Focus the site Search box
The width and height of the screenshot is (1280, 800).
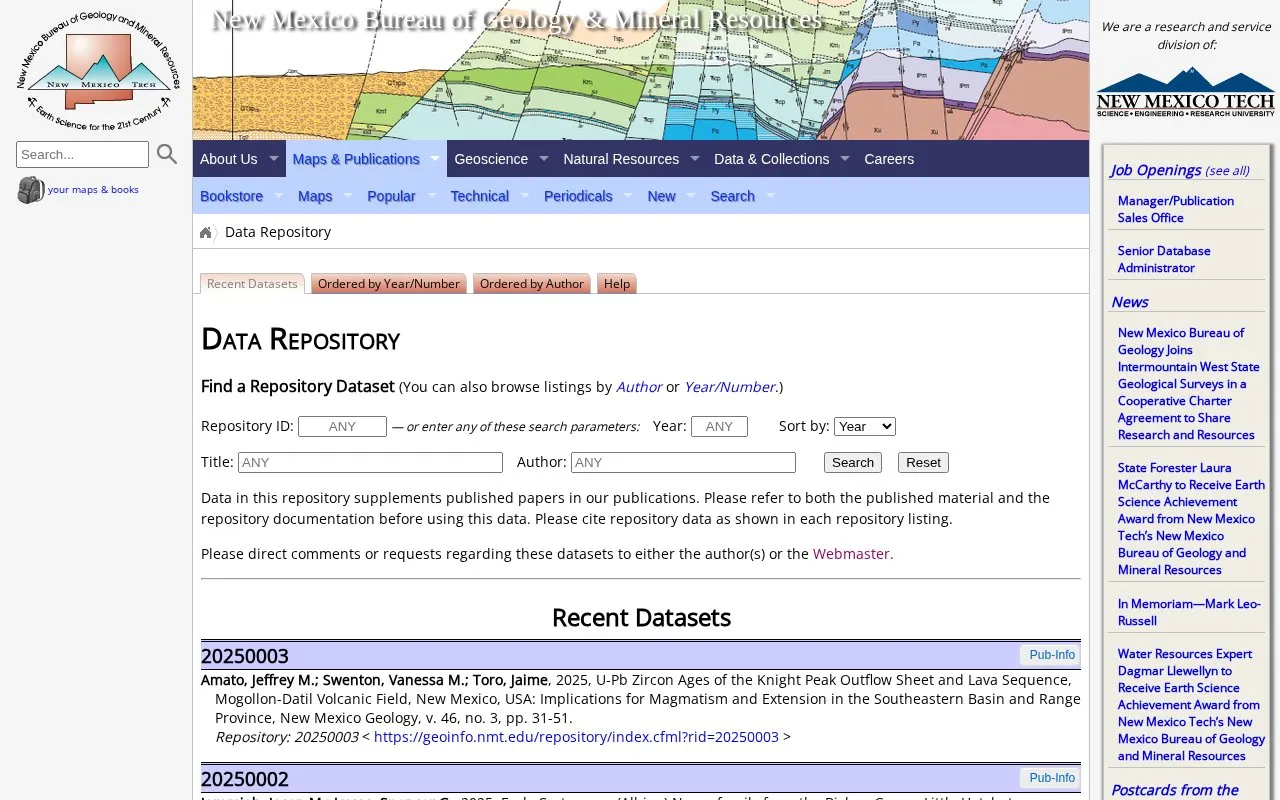coord(82,154)
